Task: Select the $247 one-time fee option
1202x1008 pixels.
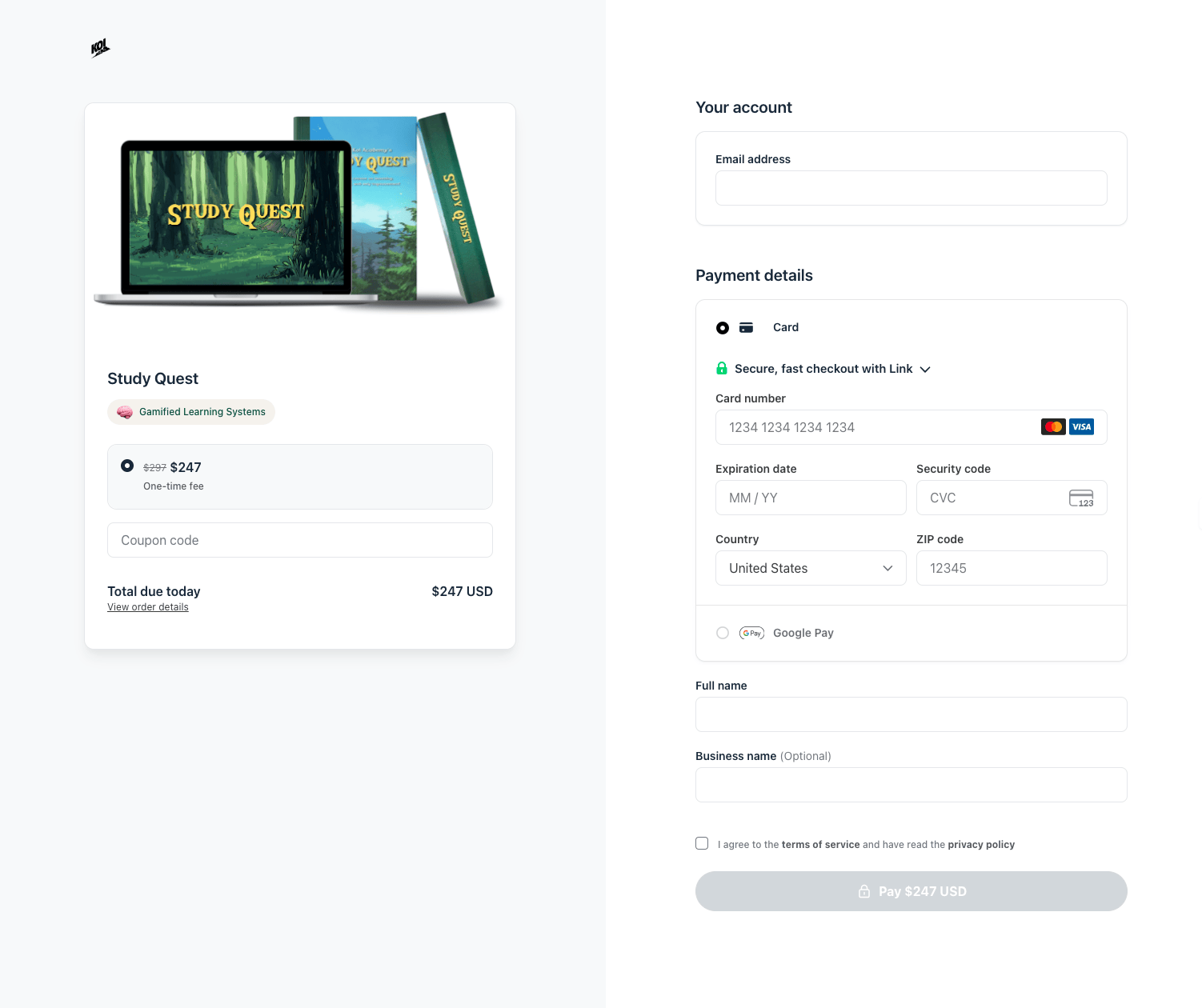Action: coord(300,477)
